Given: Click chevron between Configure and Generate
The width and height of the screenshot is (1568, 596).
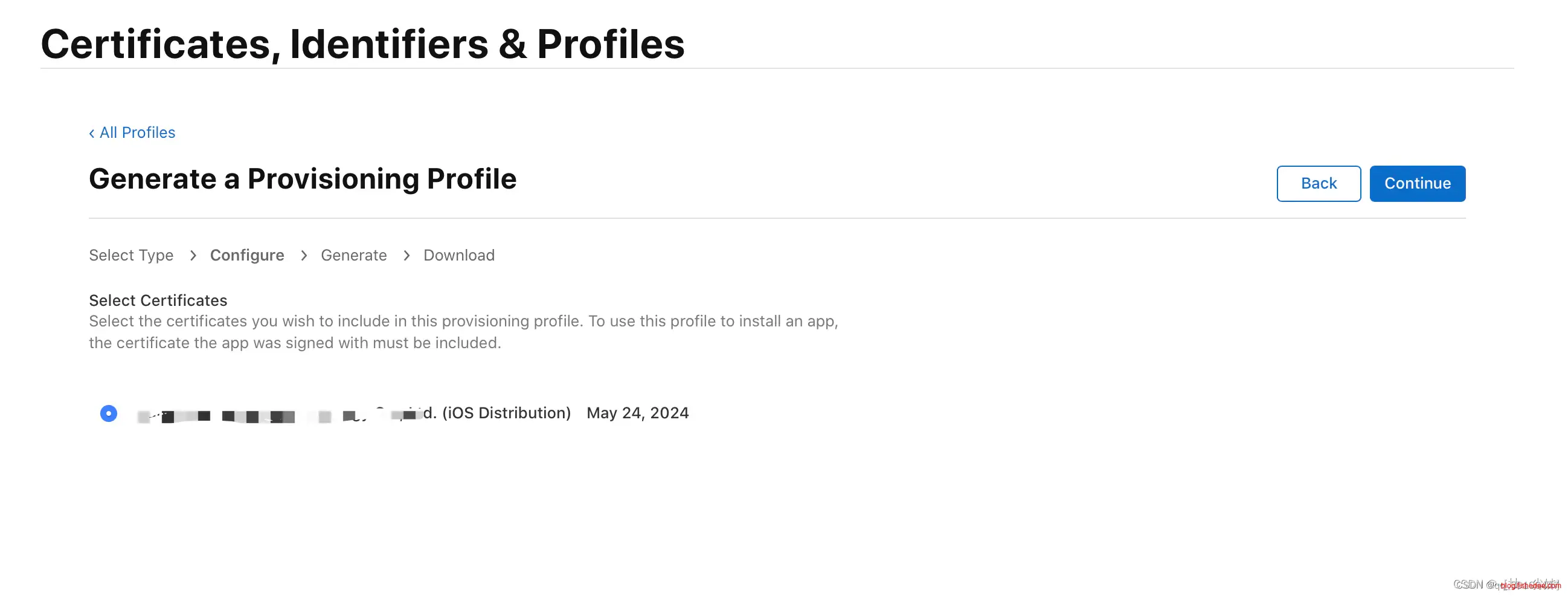Looking at the screenshot, I should (303, 255).
